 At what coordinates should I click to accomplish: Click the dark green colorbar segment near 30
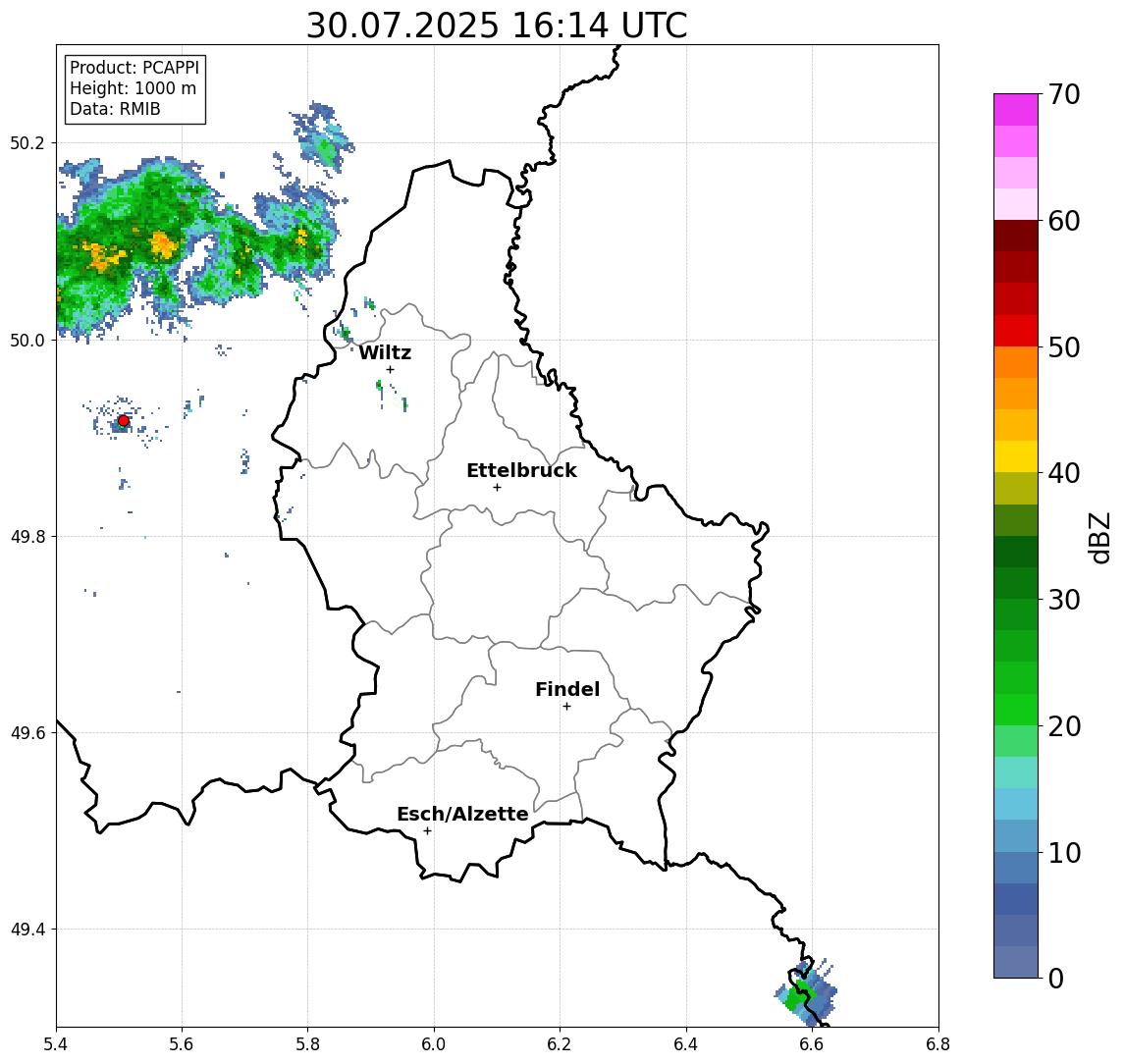click(1016, 583)
